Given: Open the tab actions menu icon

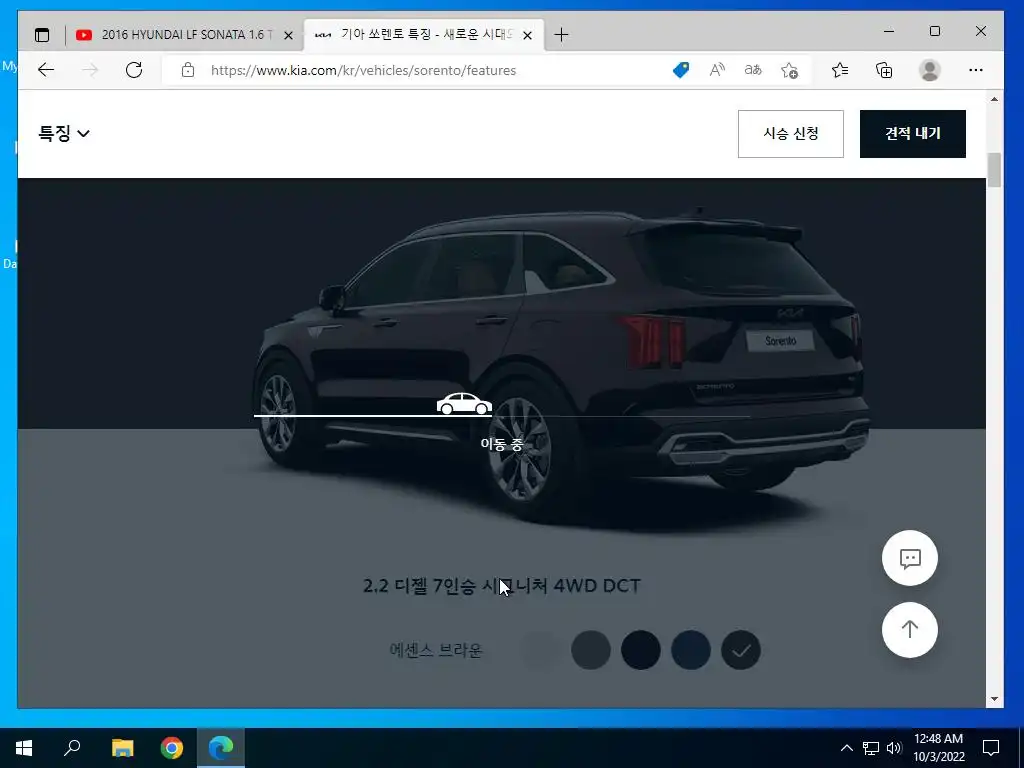Looking at the screenshot, I should click(42, 35).
